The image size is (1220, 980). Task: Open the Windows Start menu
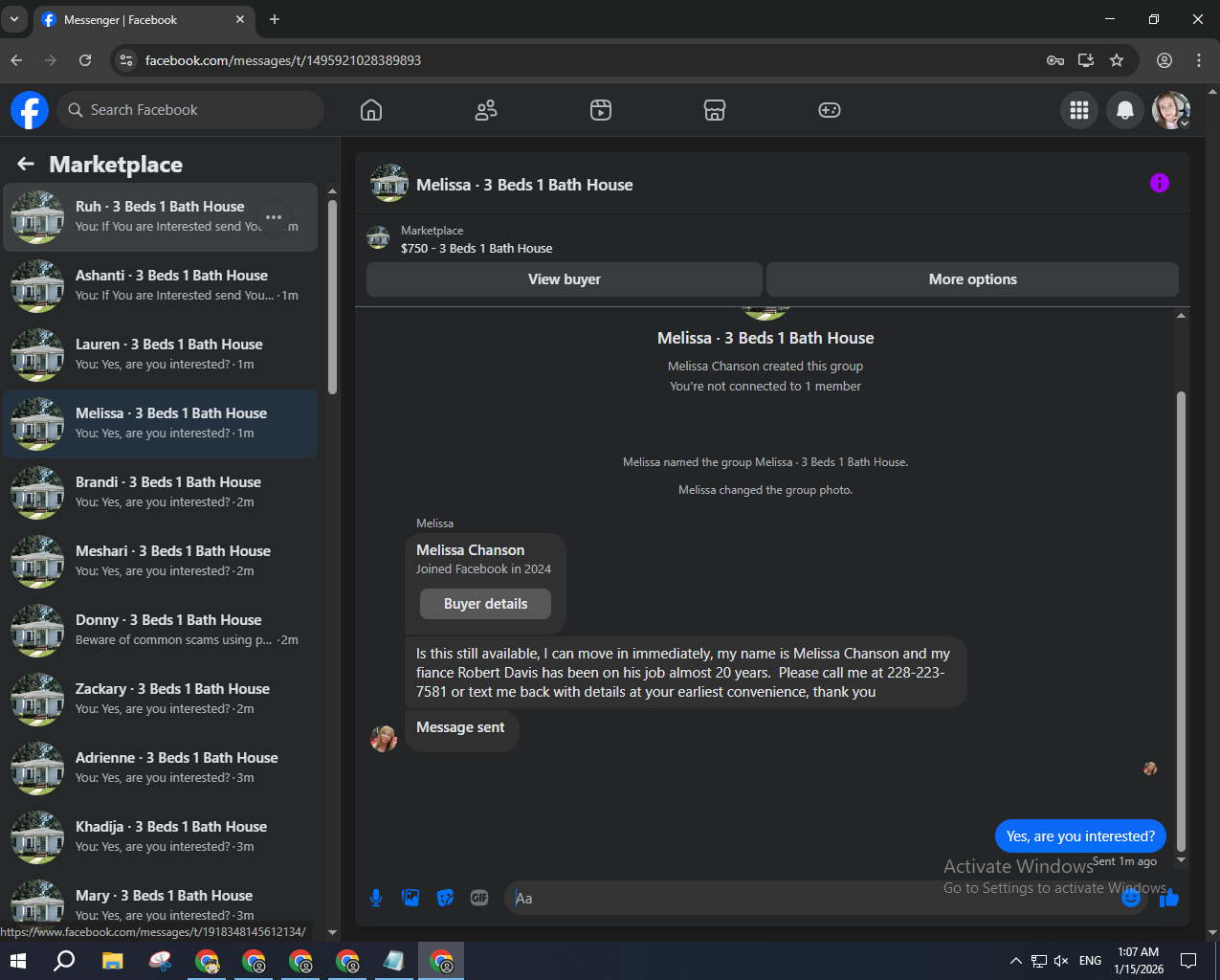click(x=18, y=961)
